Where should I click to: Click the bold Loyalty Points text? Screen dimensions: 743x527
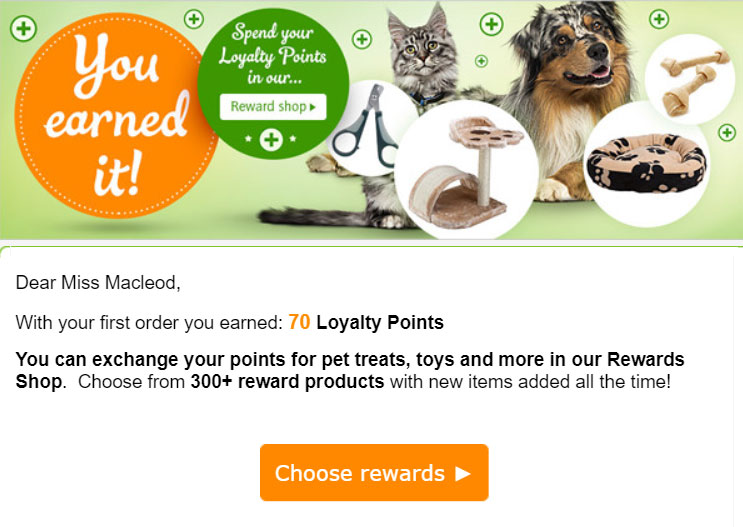point(380,323)
